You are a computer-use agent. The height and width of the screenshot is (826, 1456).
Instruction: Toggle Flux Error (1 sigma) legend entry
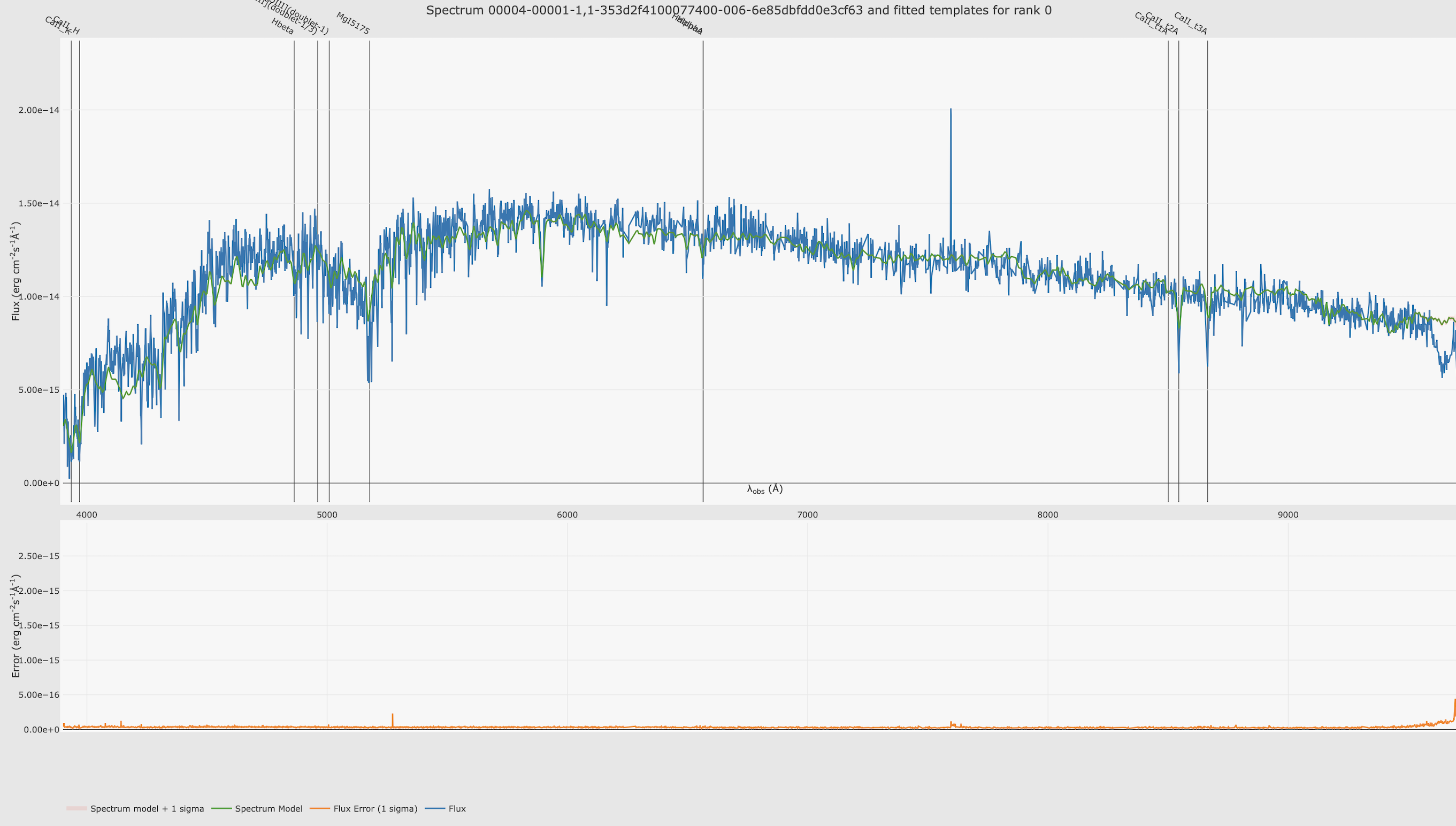pyautogui.click(x=375, y=808)
